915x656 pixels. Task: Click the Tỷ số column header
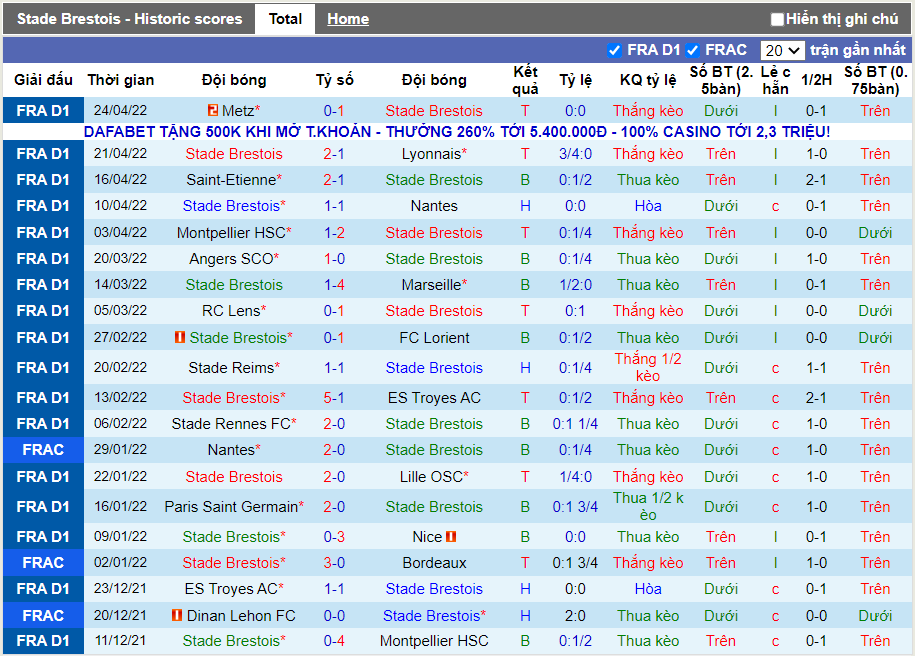334,81
